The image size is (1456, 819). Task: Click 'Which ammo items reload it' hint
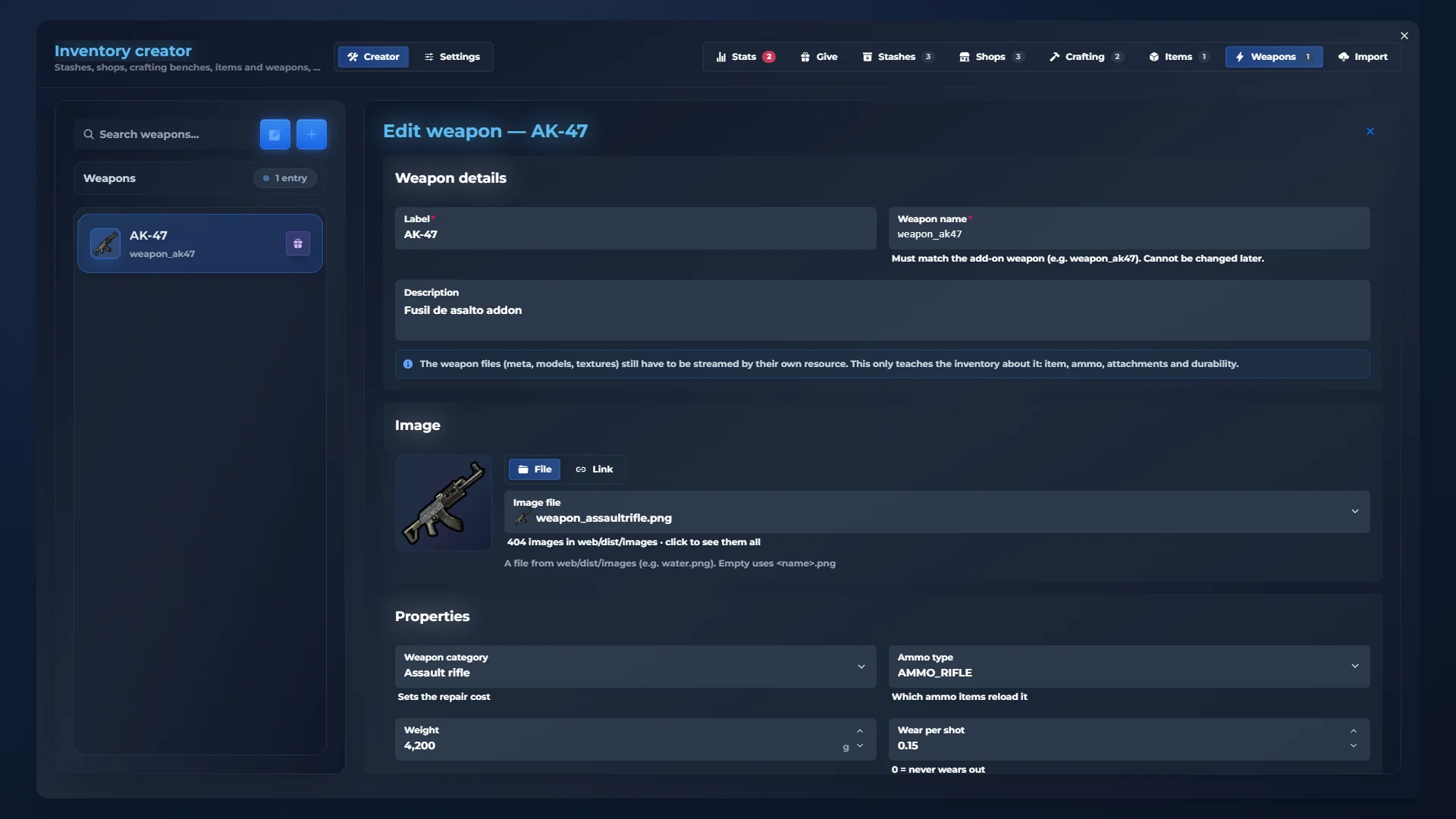[x=959, y=697]
